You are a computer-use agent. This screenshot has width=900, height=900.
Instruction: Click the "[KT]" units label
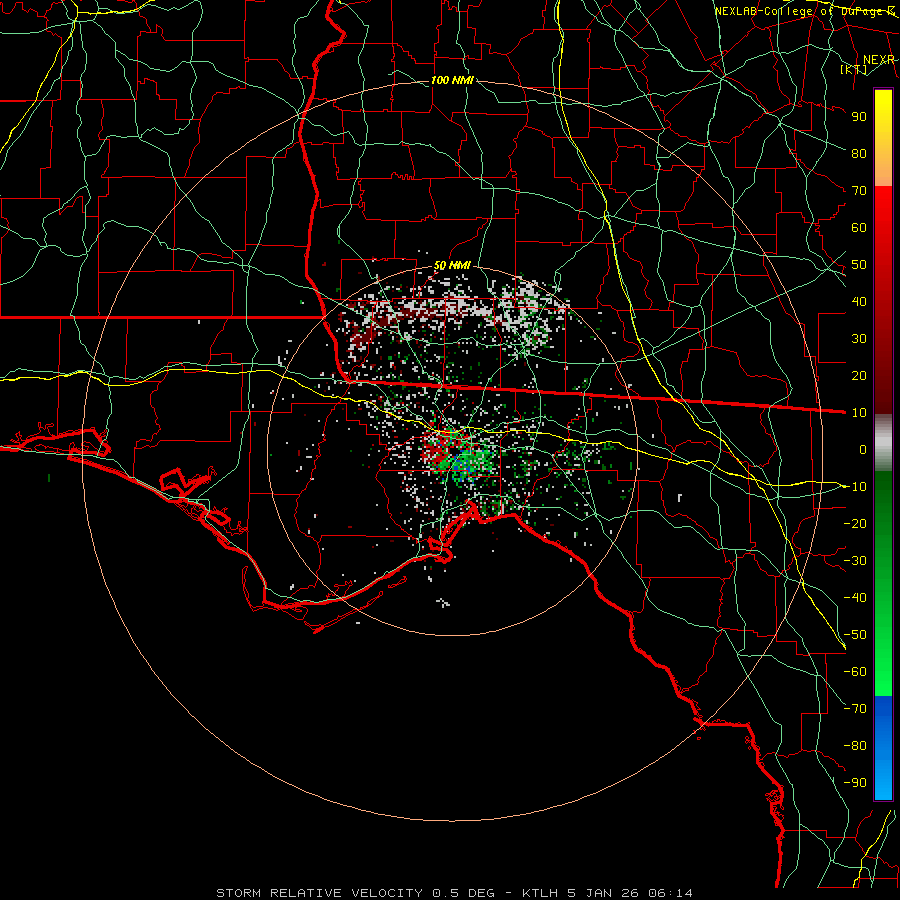(854, 69)
